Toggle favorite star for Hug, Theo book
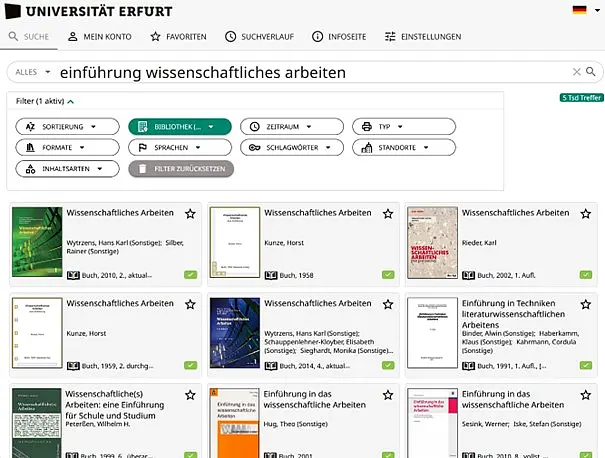605x458 pixels. pos(388,396)
